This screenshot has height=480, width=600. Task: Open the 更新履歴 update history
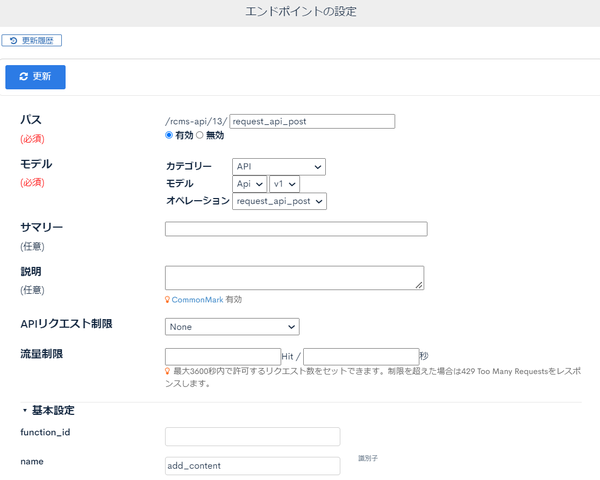[x=31, y=40]
